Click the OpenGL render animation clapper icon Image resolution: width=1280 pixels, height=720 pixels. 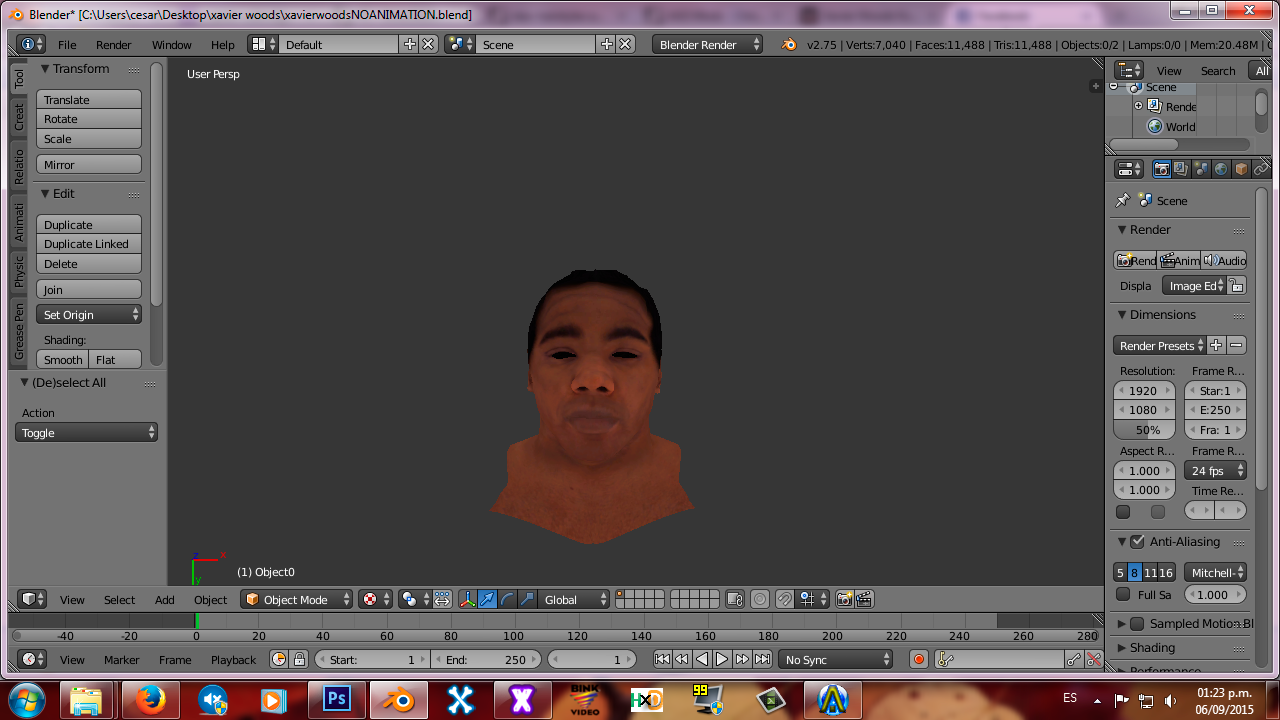[865, 599]
